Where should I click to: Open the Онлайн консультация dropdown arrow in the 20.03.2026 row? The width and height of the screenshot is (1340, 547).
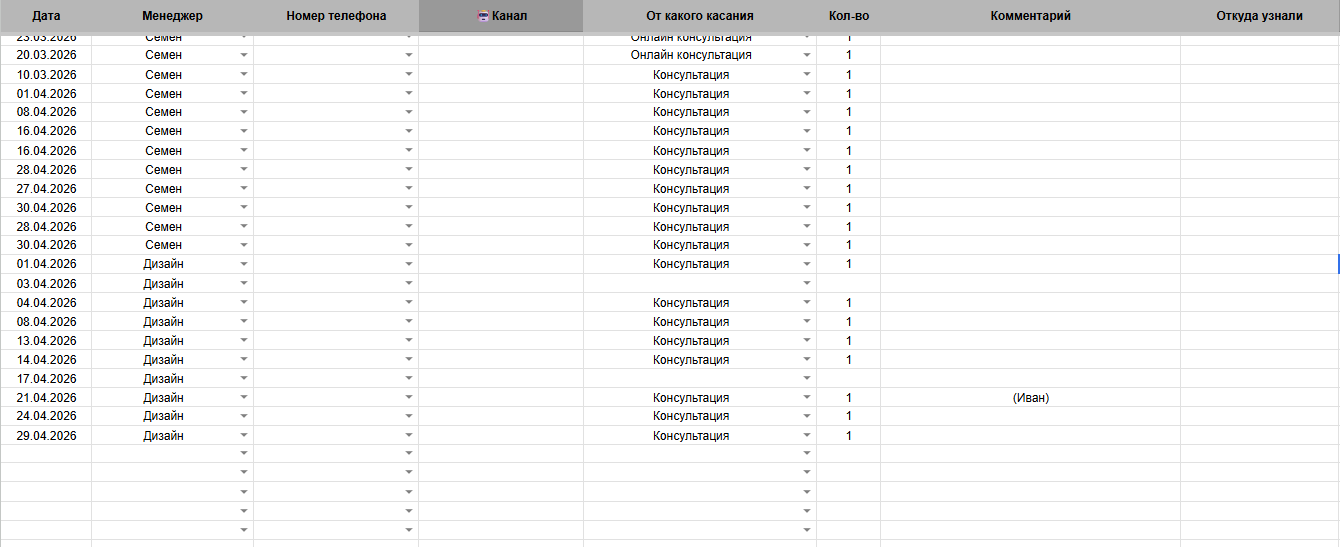click(x=807, y=56)
